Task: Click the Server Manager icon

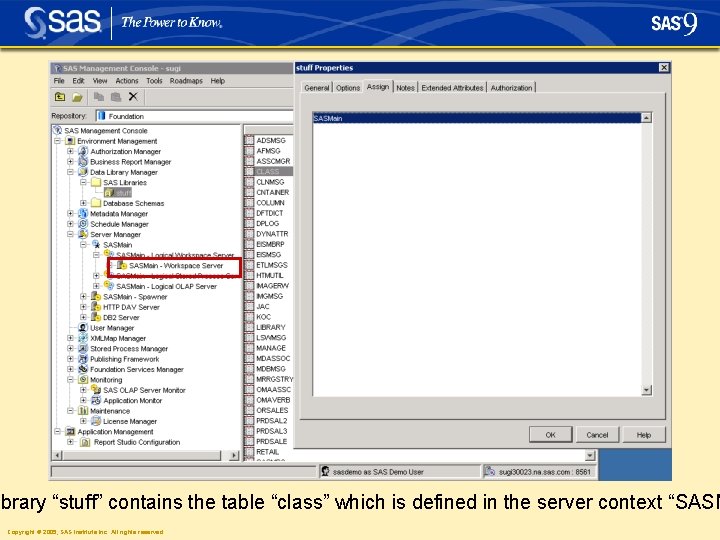Action: [x=83, y=234]
